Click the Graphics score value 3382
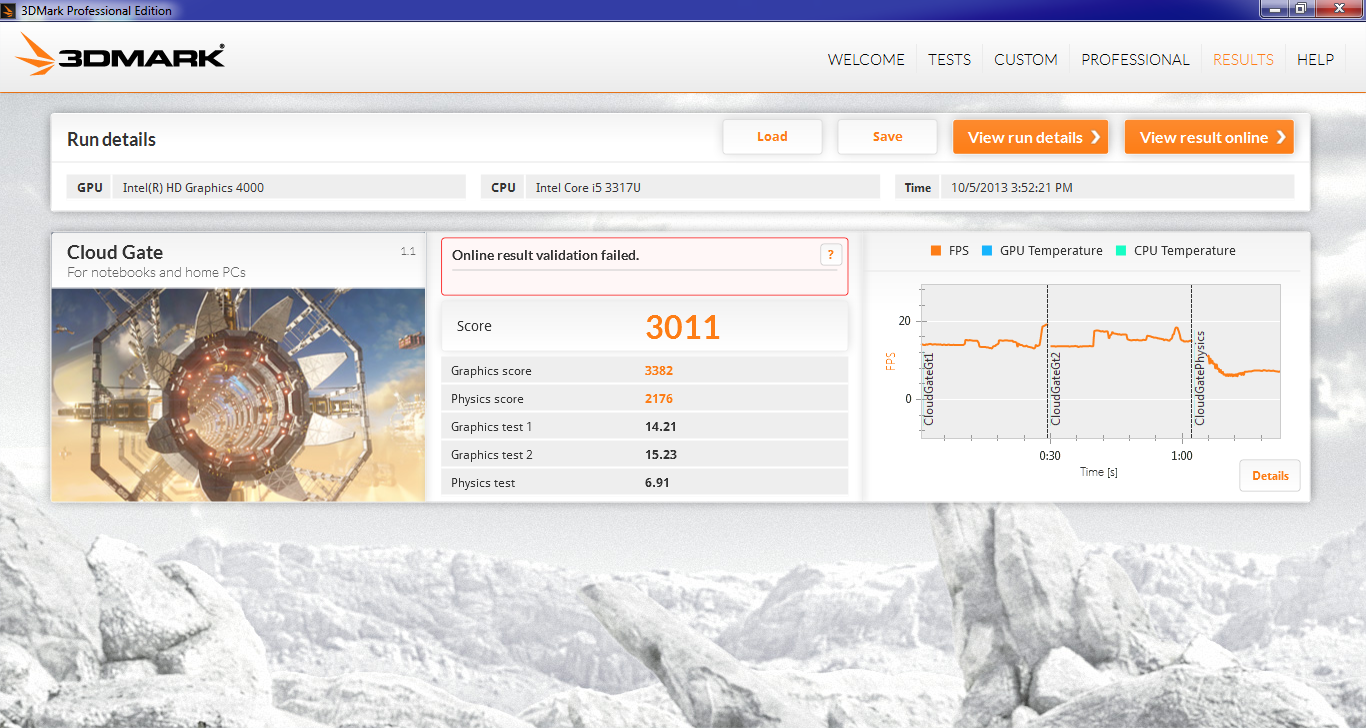Image resolution: width=1366 pixels, height=728 pixels. click(659, 371)
